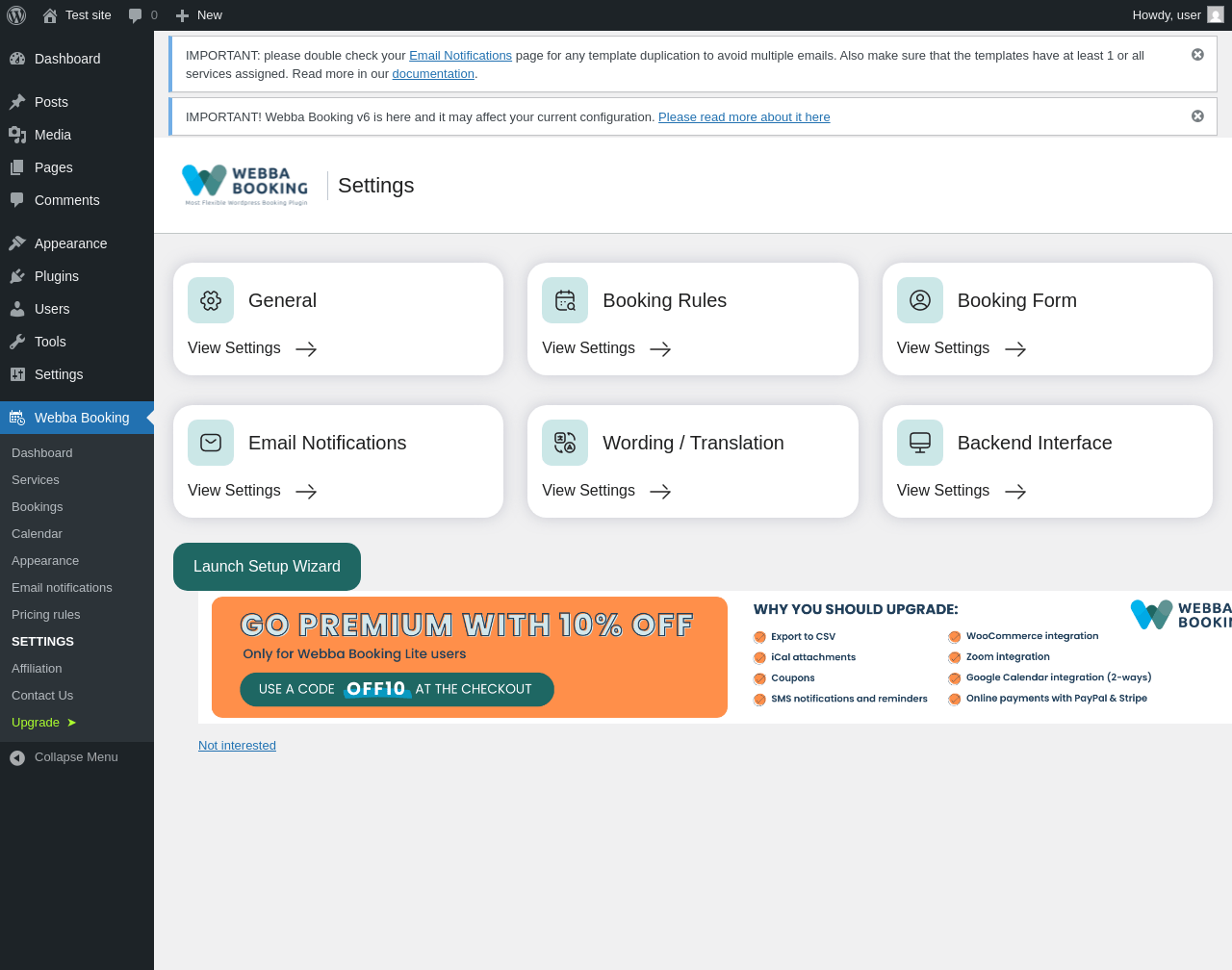The image size is (1232, 970).
Task: Open Bookings submenu
Action: (77, 506)
